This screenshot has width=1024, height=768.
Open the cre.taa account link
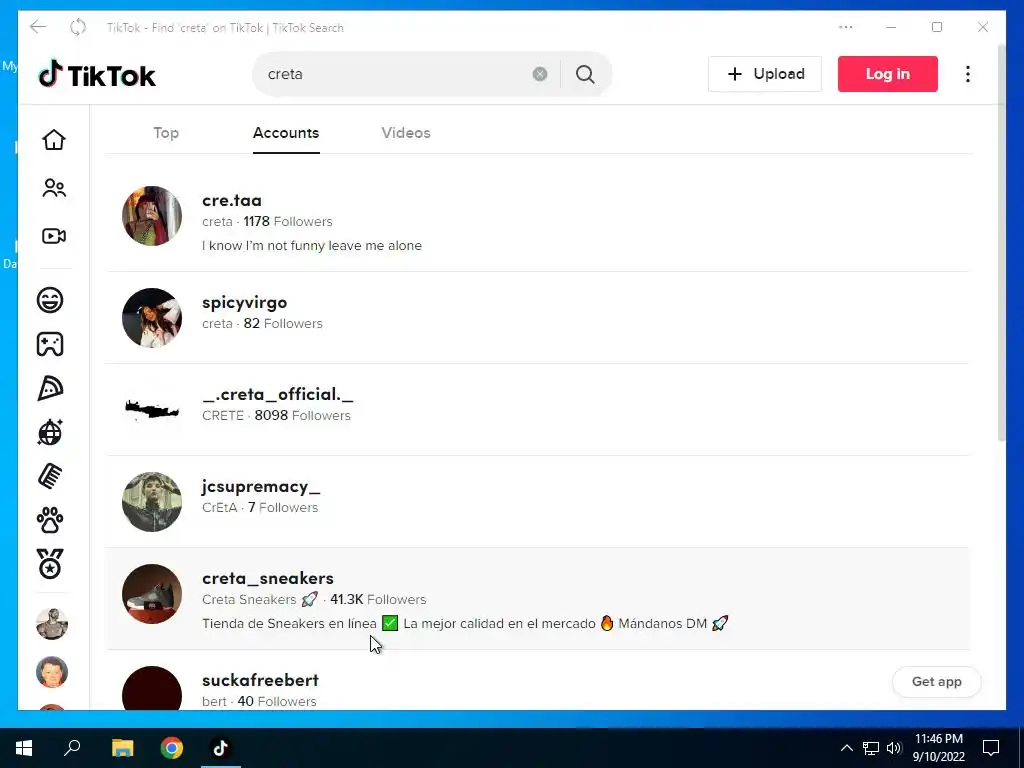coord(232,200)
